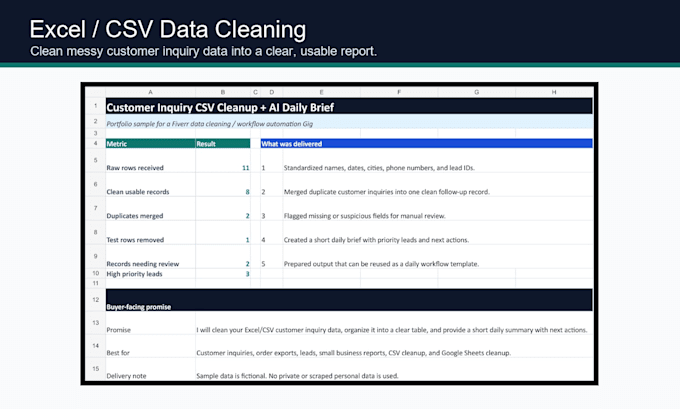The width and height of the screenshot is (680, 409).
Task: Click 'Prepared output that can be reused' cell
Action: (438, 257)
